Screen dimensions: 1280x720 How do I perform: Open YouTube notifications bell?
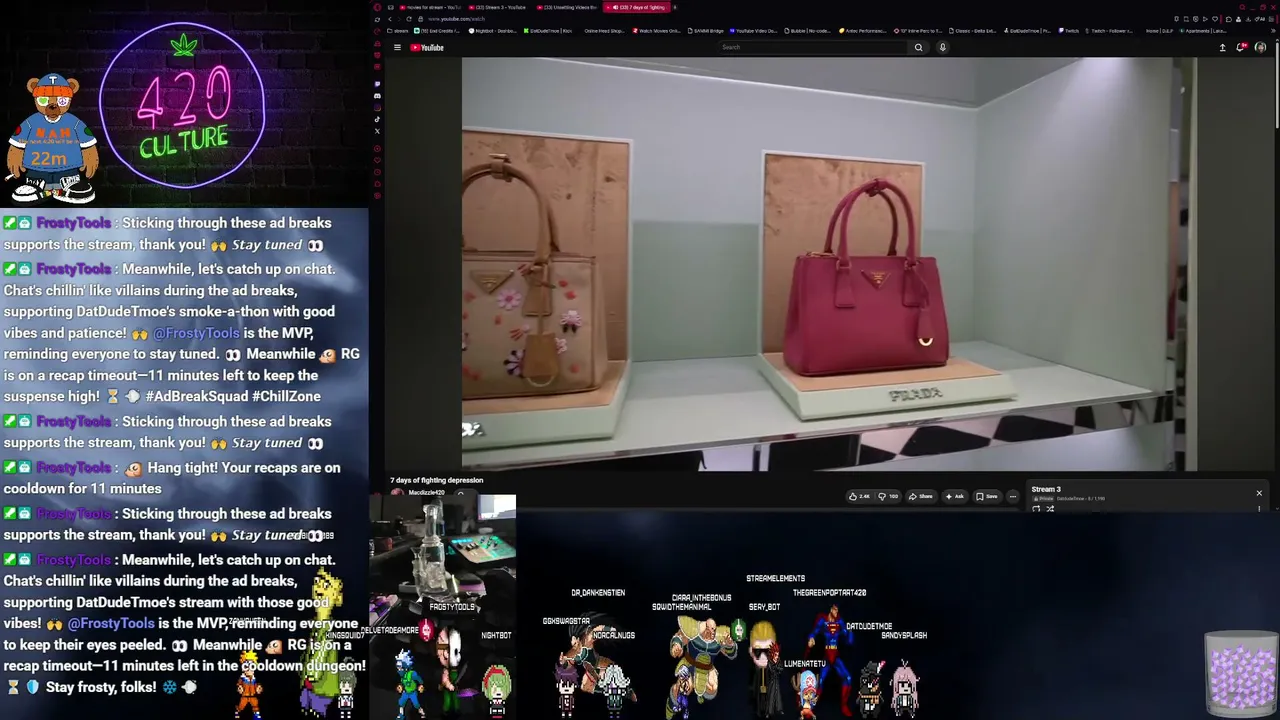1241,47
